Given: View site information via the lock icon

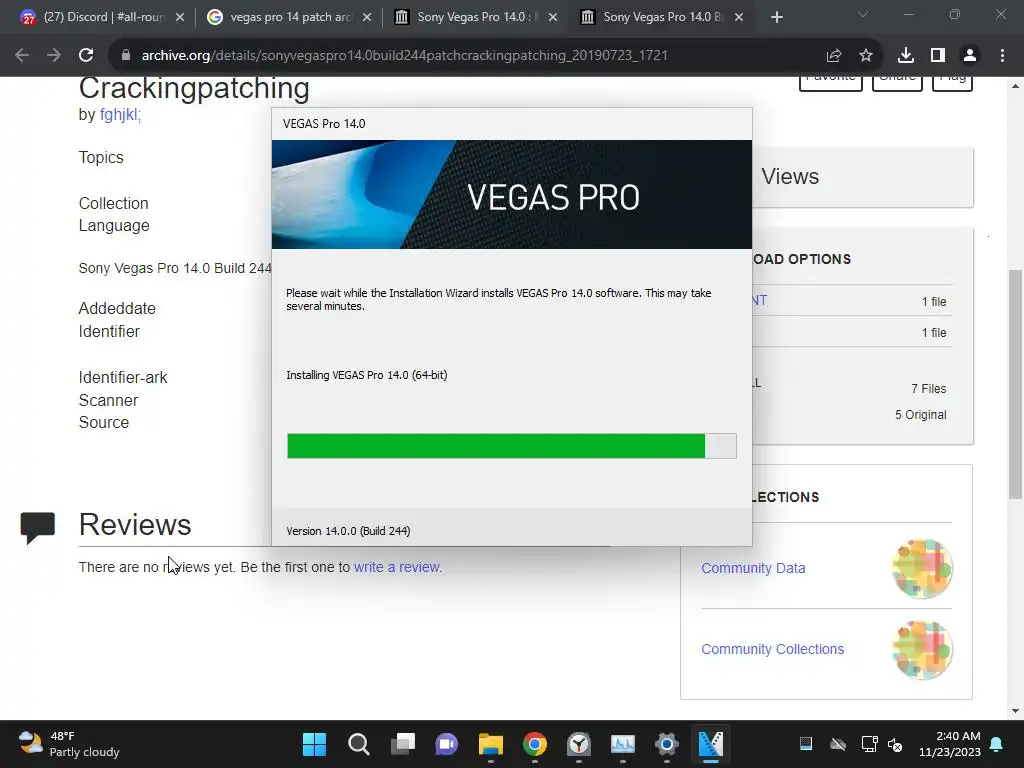Looking at the screenshot, I should click(126, 56).
